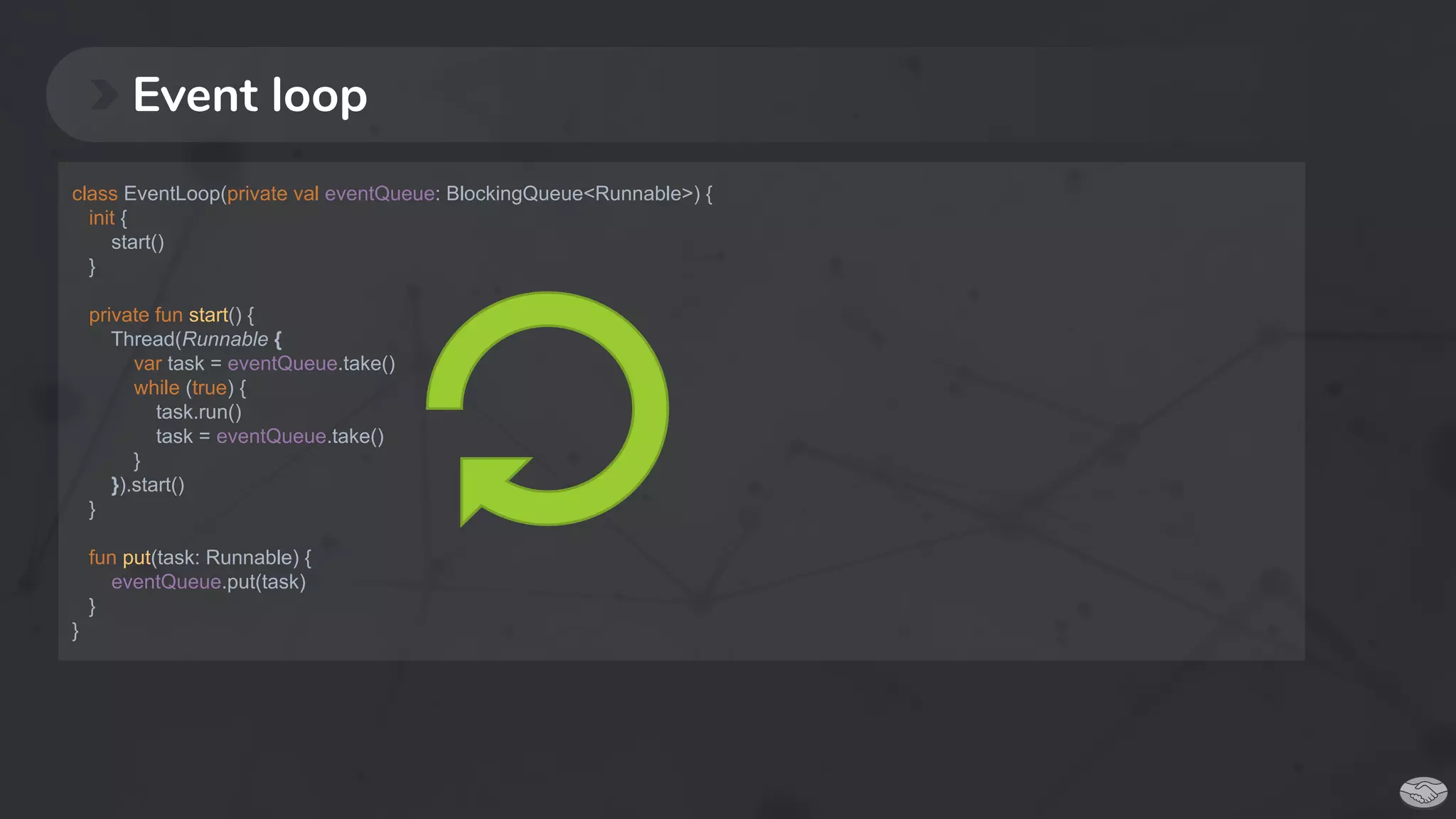This screenshot has height=819, width=1456.
Task: Click "task = eventQueue.take()" inside the loop
Action: 270,436
